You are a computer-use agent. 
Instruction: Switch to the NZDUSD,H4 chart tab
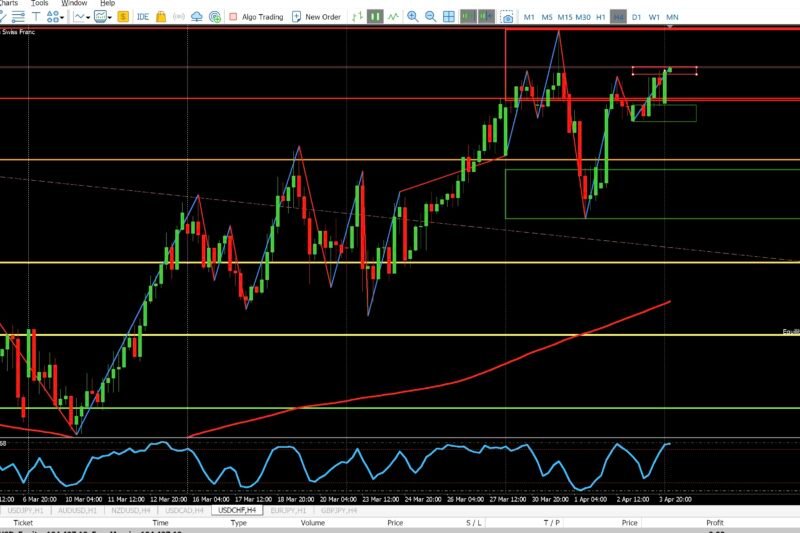coord(131,510)
